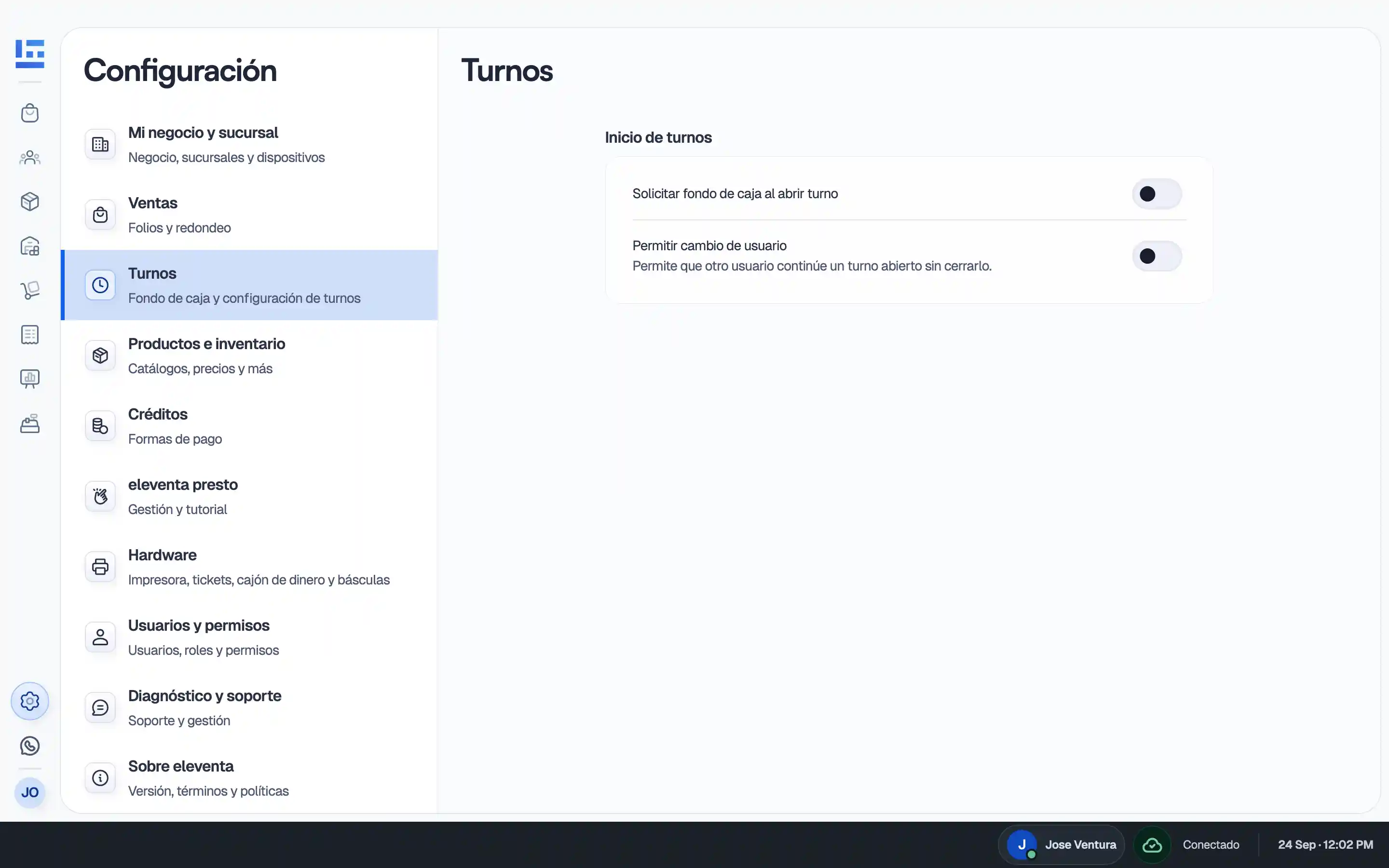Open Usuarios y permisos settings

click(250, 637)
